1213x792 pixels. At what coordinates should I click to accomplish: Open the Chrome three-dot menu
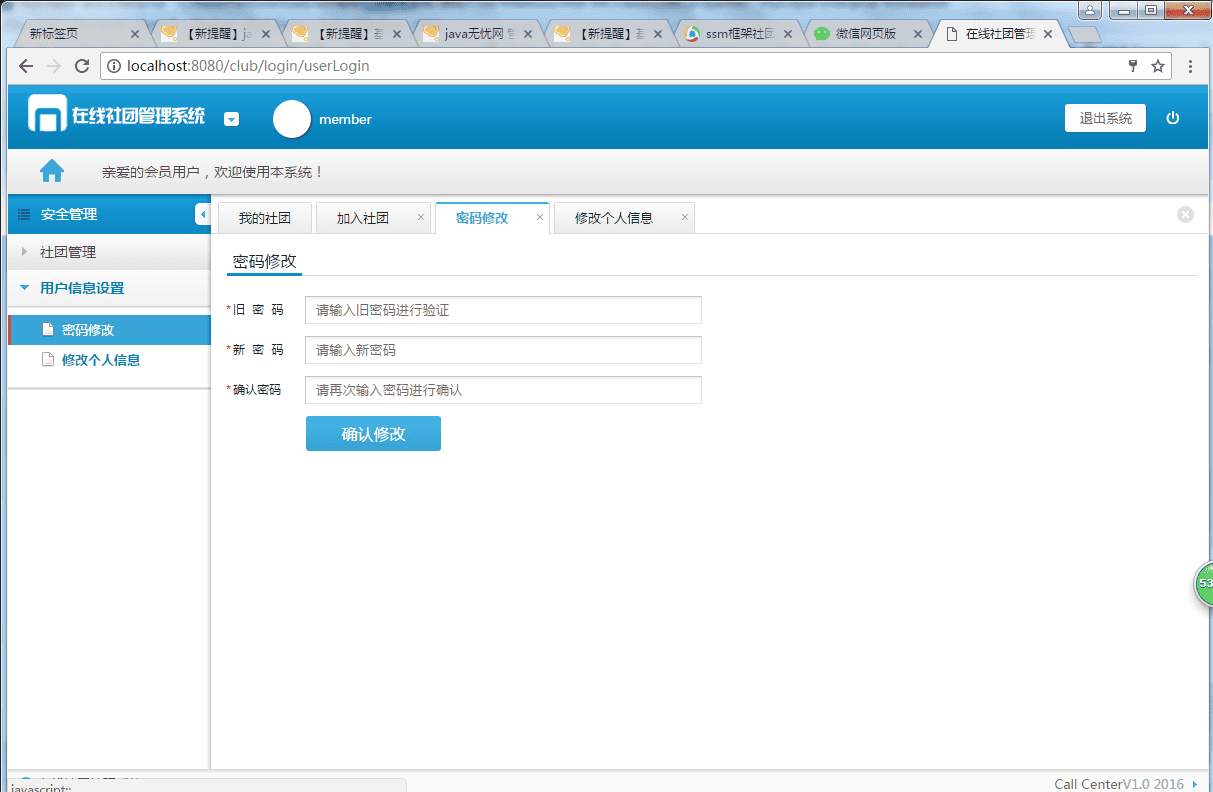[x=1190, y=66]
